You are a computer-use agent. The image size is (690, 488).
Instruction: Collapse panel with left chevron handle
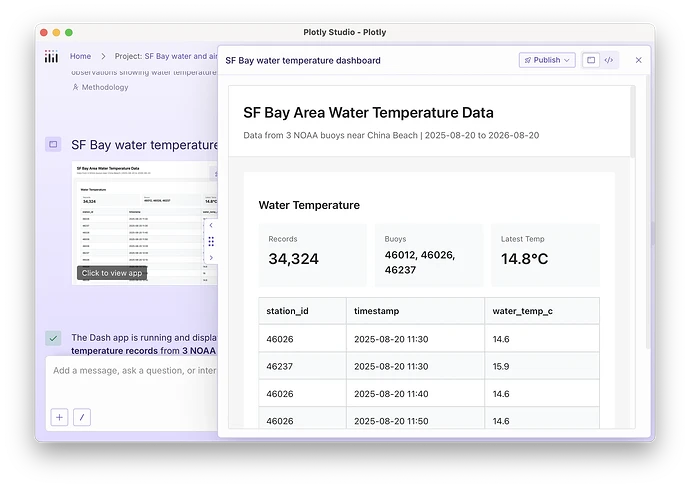(x=211, y=225)
